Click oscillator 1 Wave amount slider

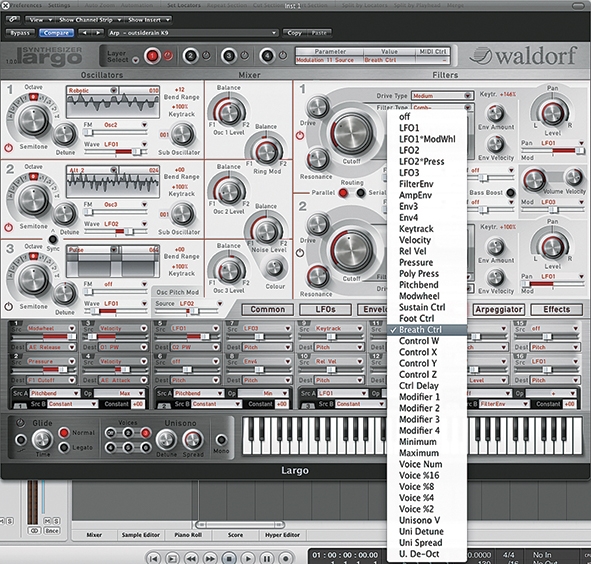[x=116, y=152]
